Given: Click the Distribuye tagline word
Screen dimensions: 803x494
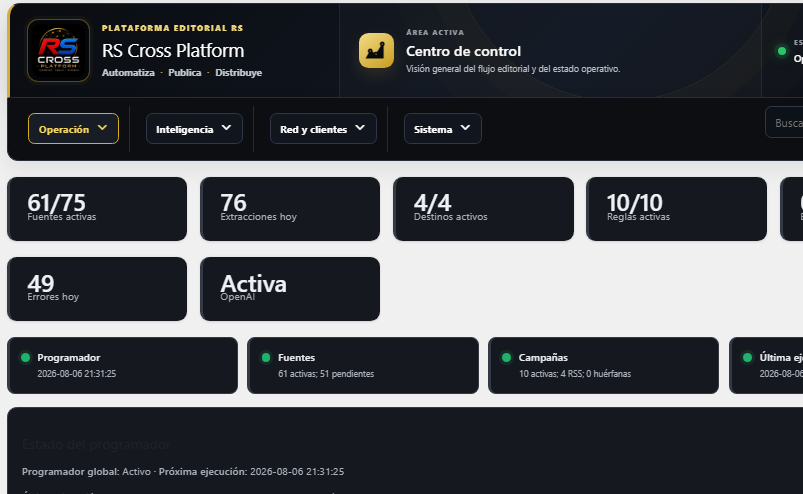Looking at the screenshot, I should (x=239, y=73).
